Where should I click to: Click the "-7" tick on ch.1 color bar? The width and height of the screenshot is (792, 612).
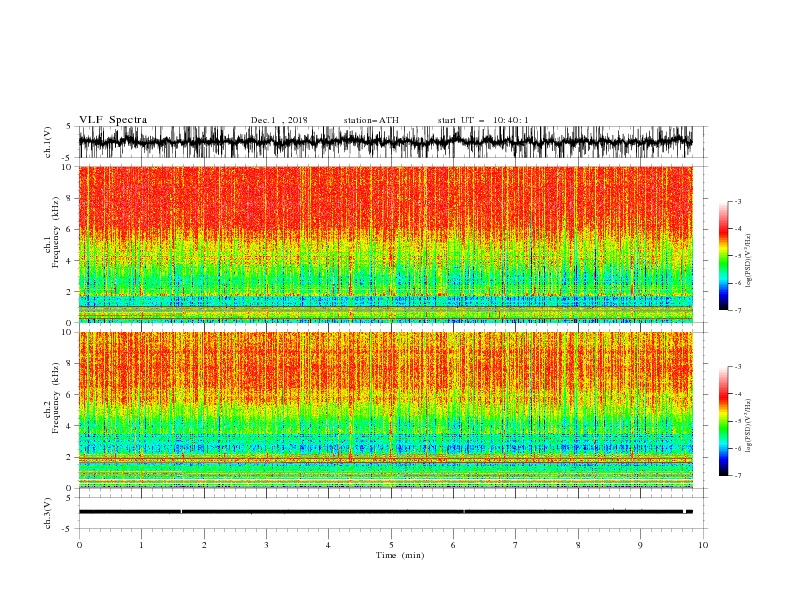click(738, 310)
